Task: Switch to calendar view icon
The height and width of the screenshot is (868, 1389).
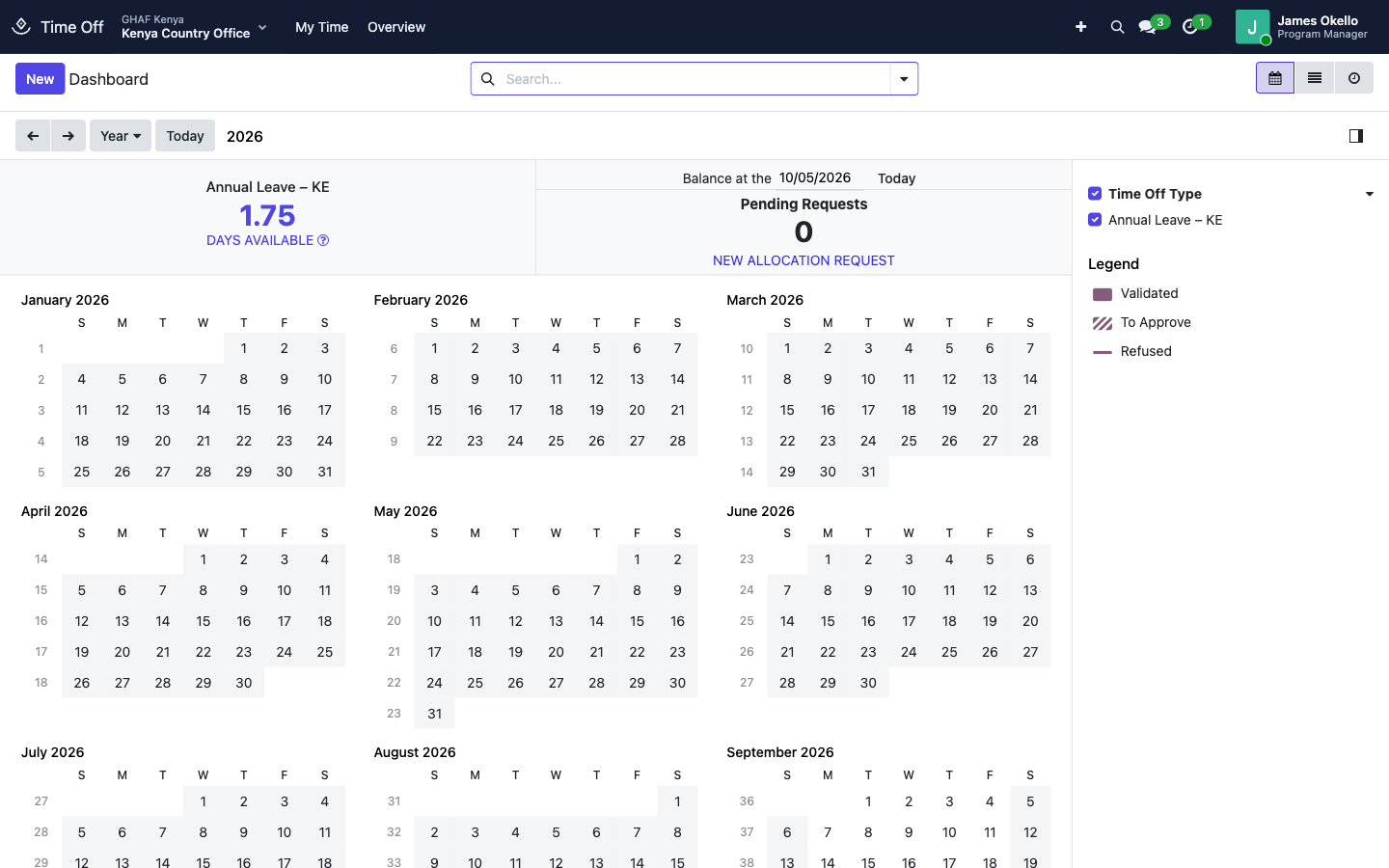Action: pos(1275,78)
